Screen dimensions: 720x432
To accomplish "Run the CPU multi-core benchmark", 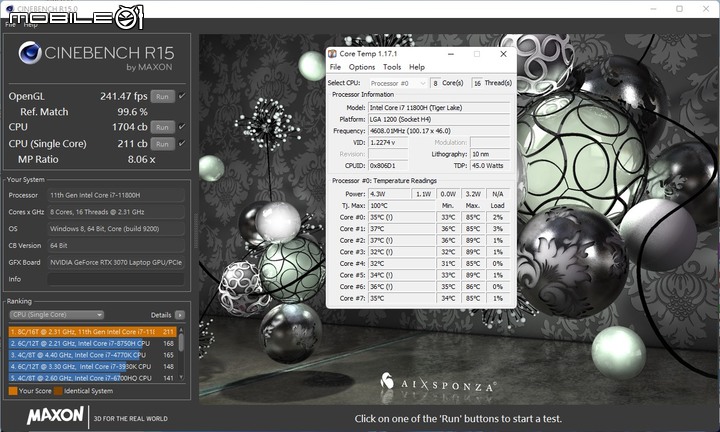I will point(163,127).
